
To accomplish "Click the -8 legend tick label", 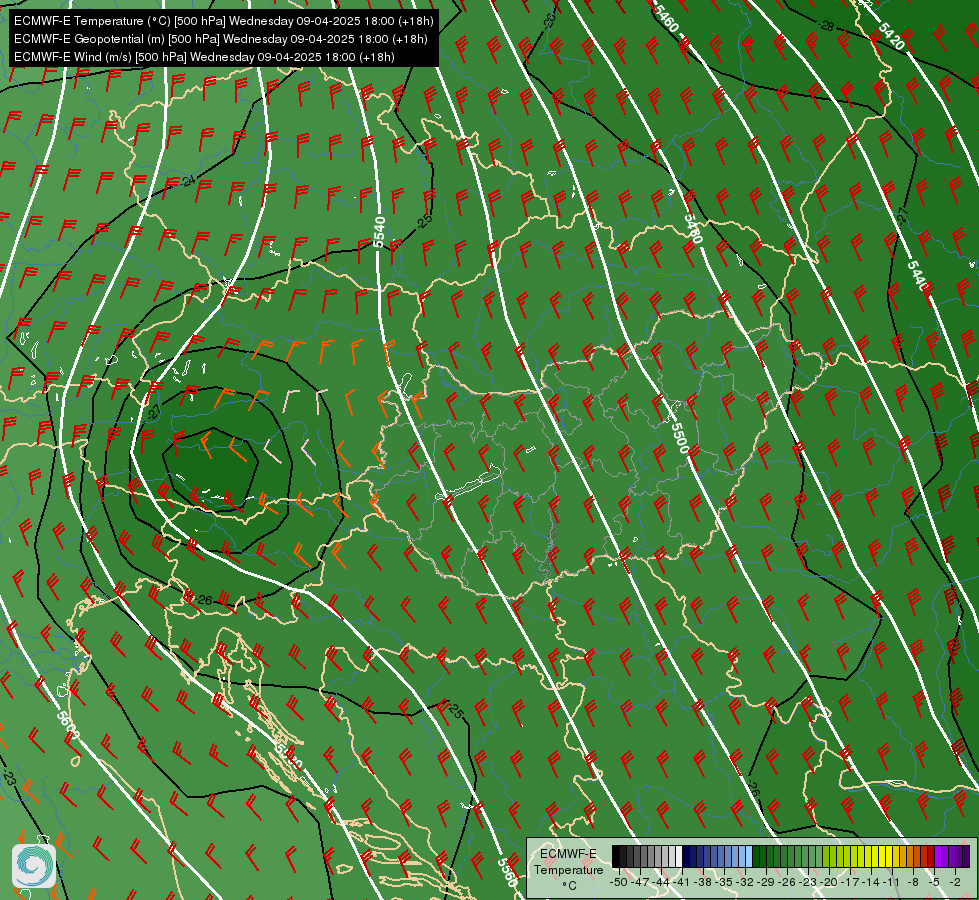I will coord(913,882).
